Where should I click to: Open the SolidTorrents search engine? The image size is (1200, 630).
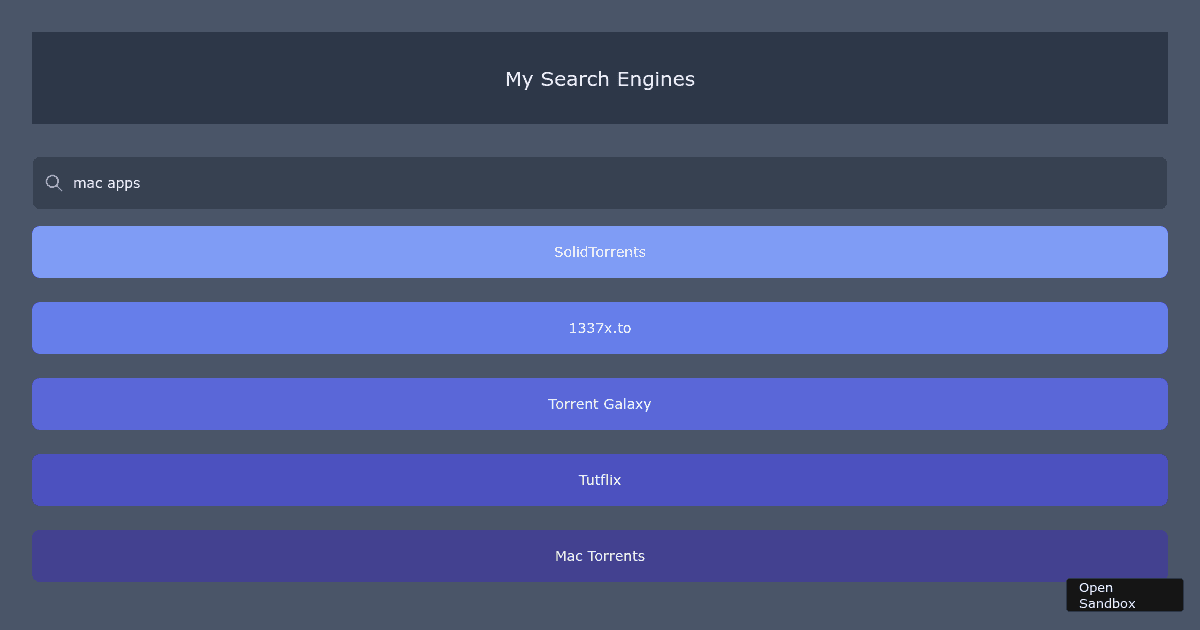[x=600, y=252]
